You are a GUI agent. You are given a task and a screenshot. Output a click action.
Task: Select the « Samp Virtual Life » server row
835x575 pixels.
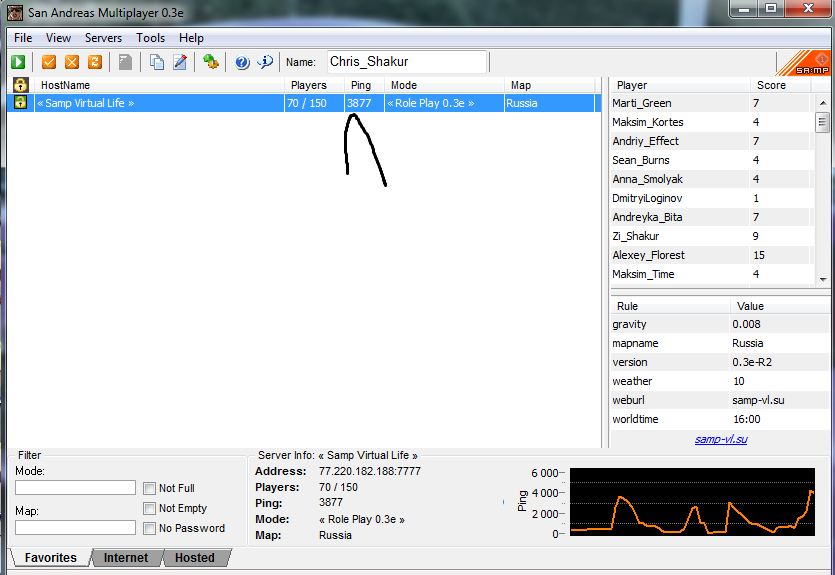click(304, 103)
